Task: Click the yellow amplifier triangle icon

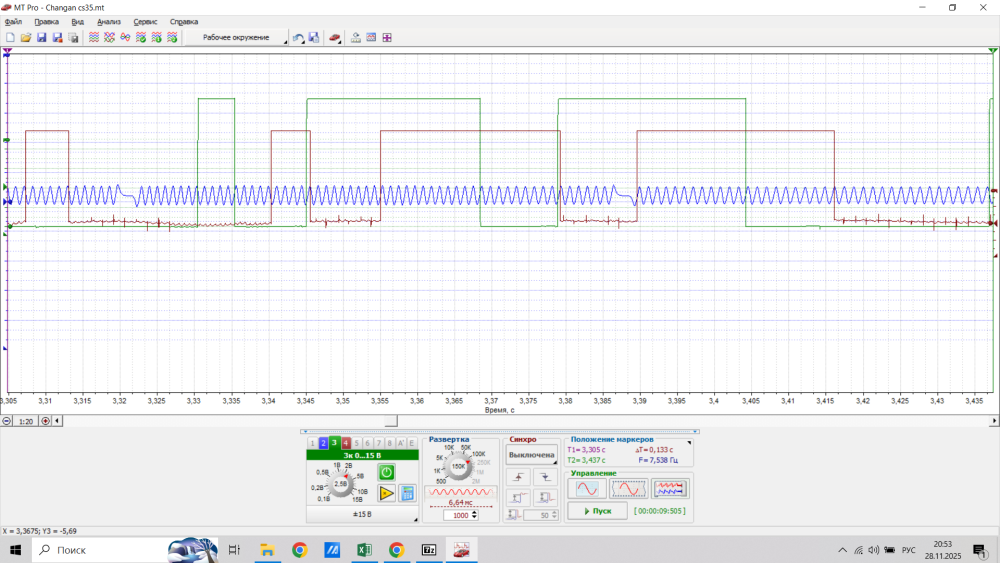Action: tap(386, 493)
